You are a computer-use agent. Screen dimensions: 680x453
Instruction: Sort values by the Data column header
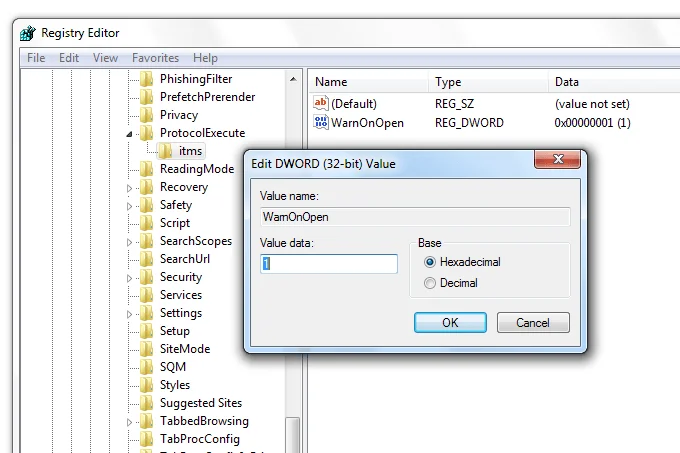(x=614, y=82)
